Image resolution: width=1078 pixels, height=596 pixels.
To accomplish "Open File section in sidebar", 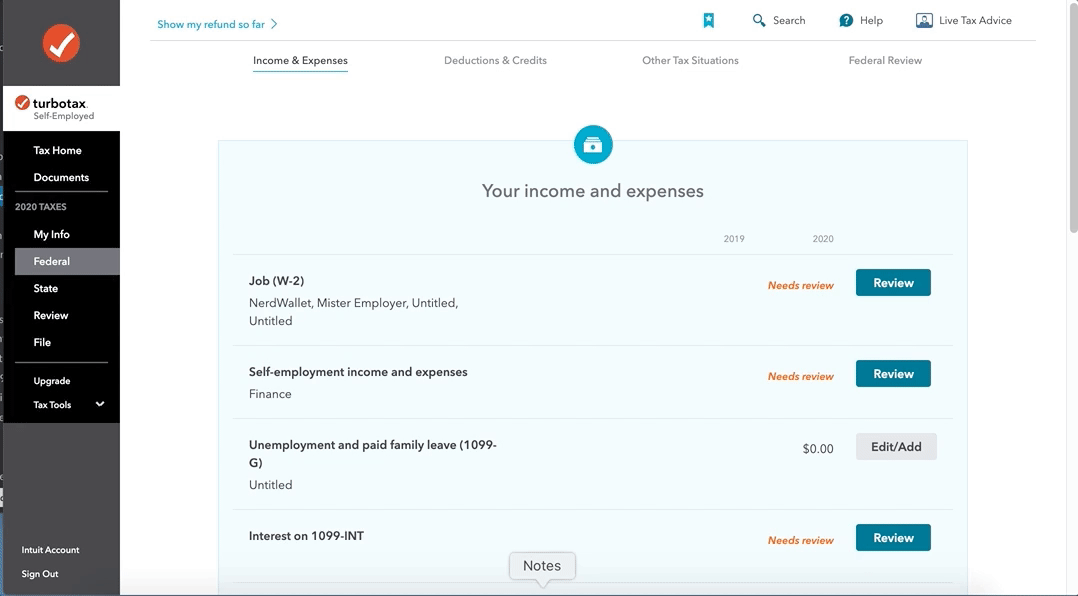I will click(x=42, y=342).
